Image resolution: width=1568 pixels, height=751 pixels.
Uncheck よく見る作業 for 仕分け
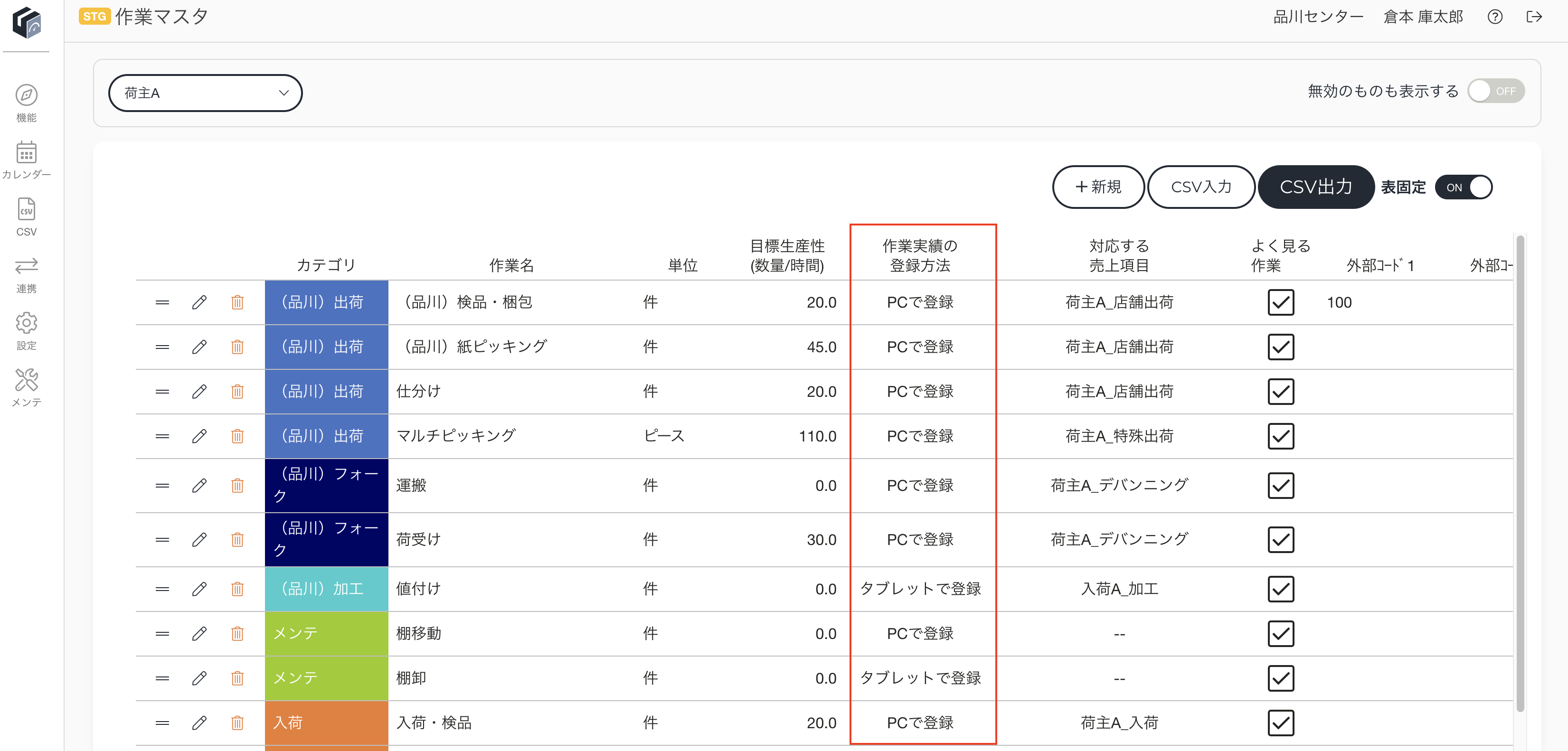pyautogui.click(x=1281, y=391)
